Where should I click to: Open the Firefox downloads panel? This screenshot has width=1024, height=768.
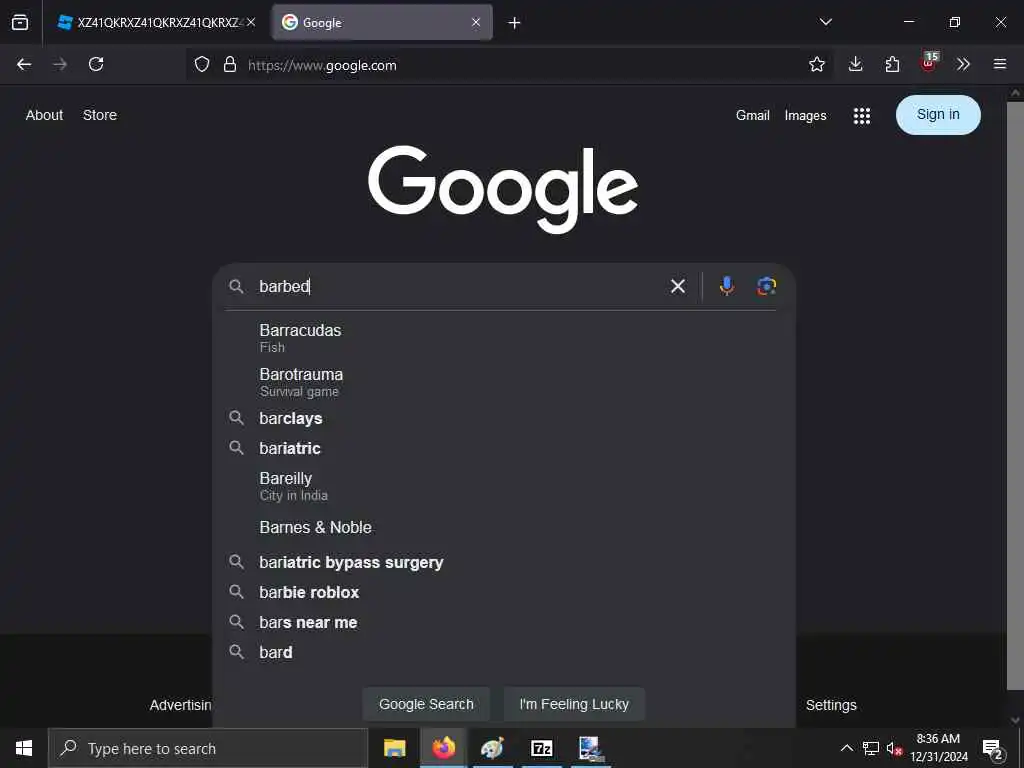856,64
